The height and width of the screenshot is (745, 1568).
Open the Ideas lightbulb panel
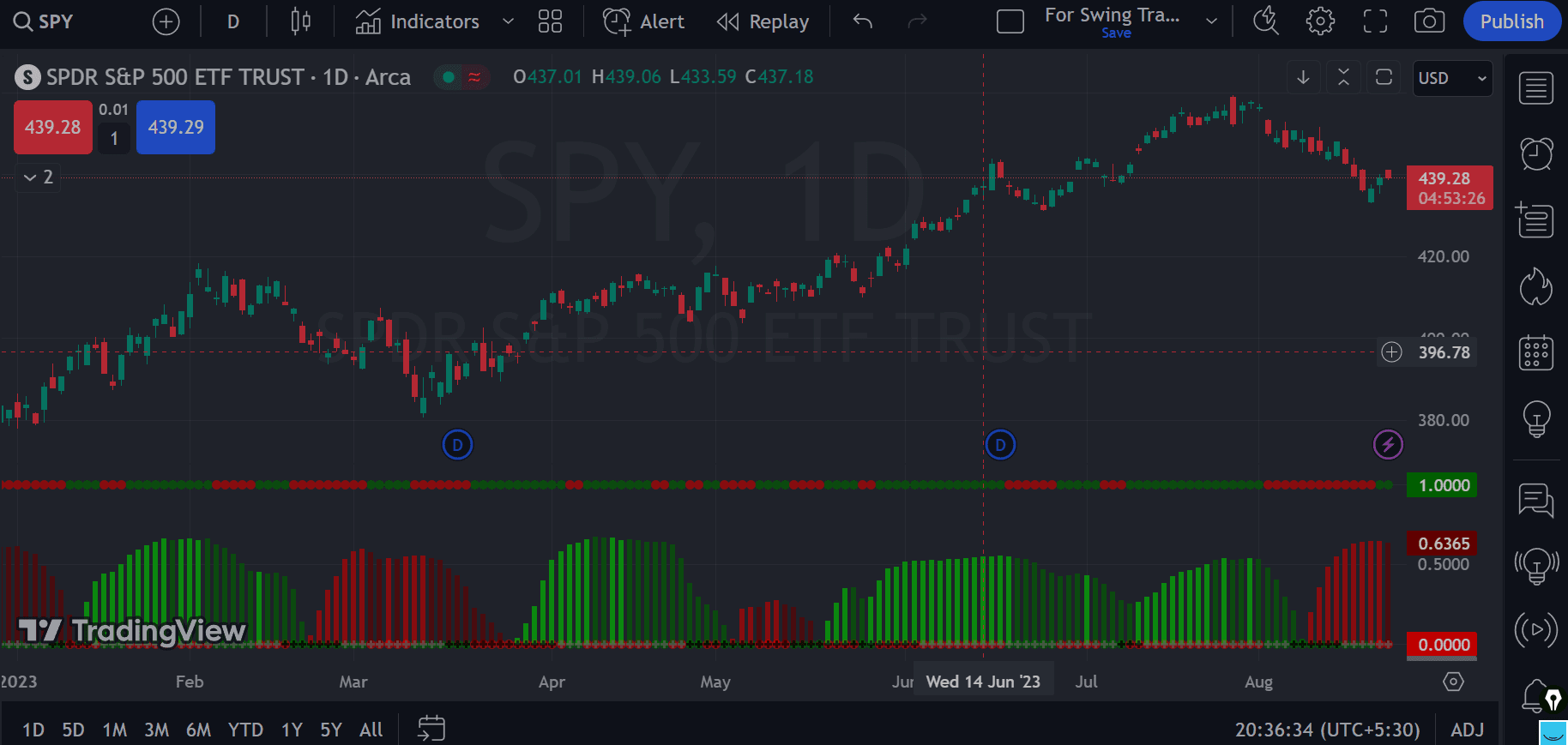(x=1535, y=418)
